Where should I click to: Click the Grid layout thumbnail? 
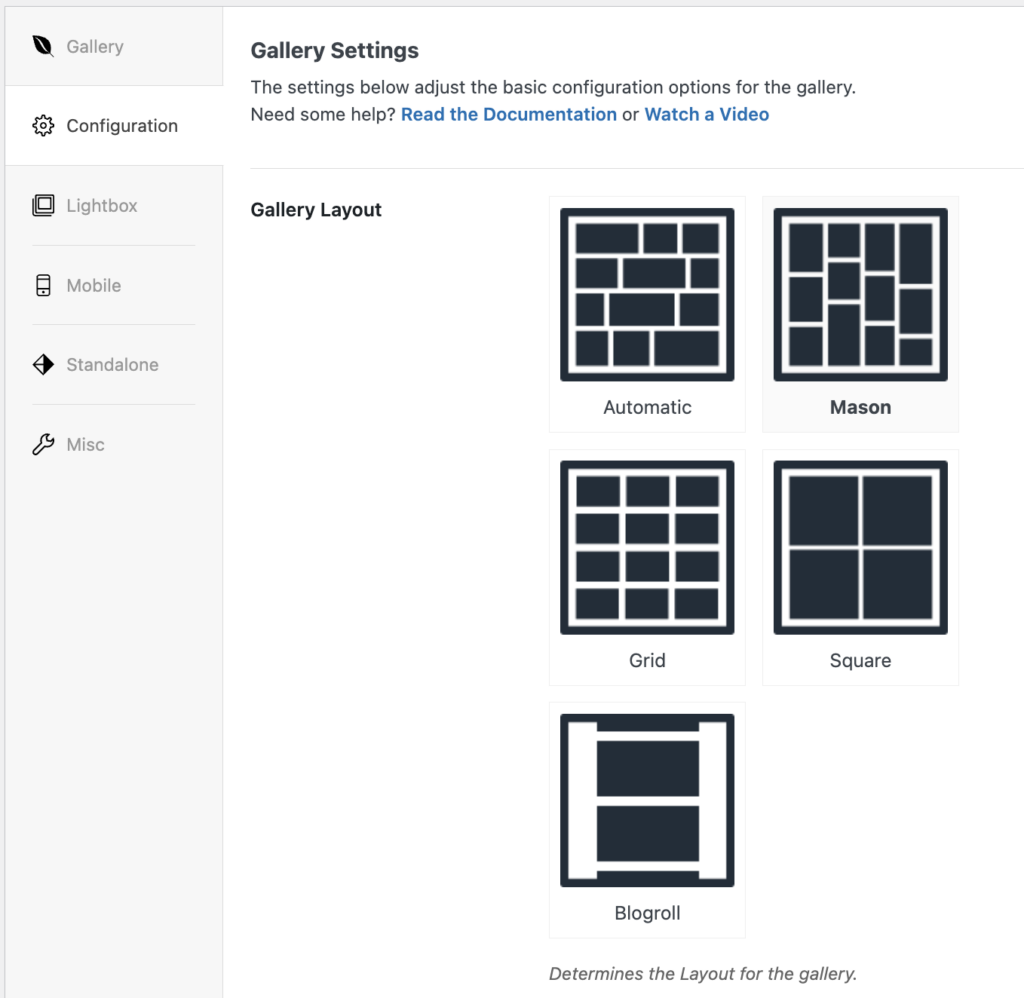coord(647,547)
